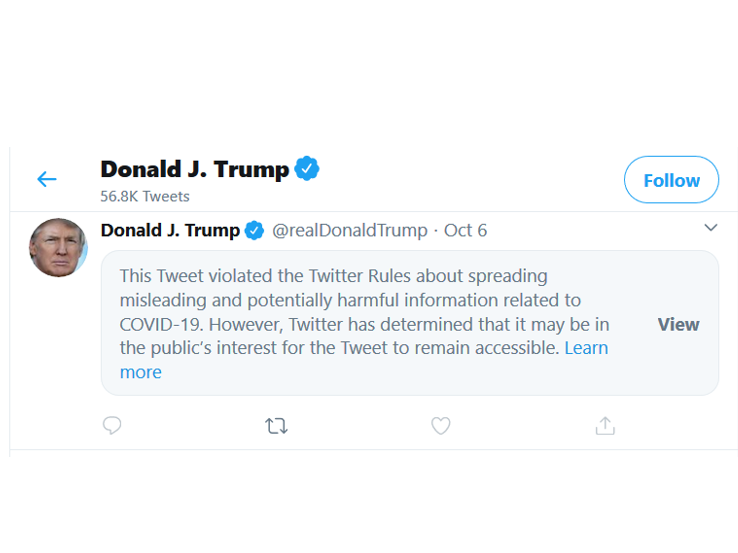Open the Learn more link
738x553 pixels.
coord(586,348)
